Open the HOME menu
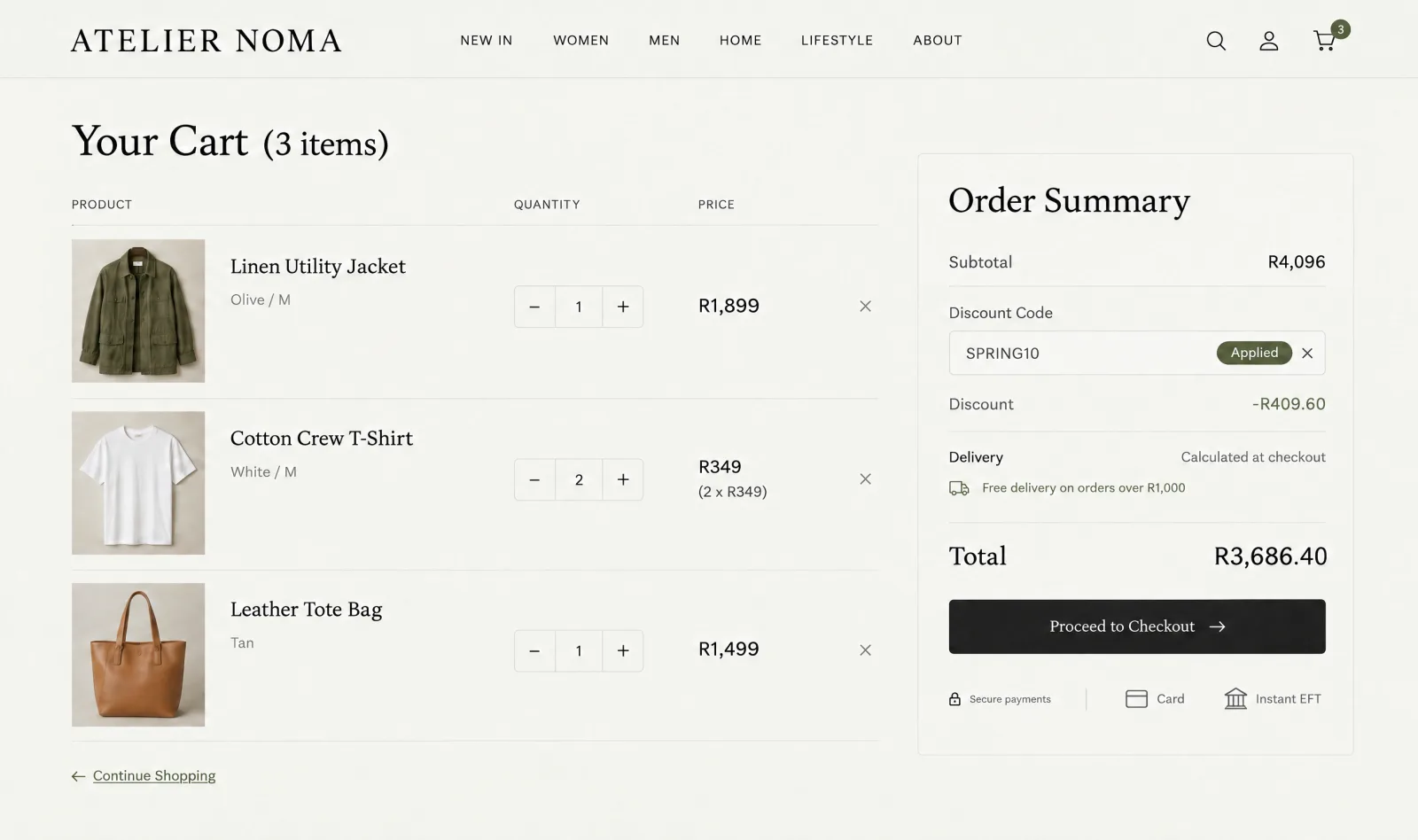 click(x=741, y=41)
